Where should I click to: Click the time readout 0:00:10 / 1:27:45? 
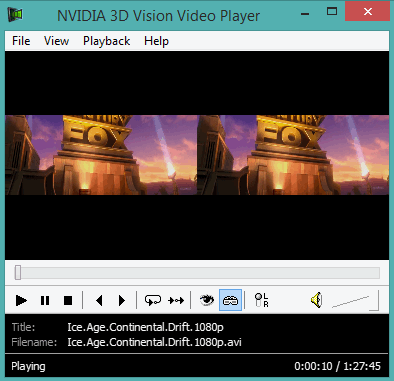coord(337,366)
